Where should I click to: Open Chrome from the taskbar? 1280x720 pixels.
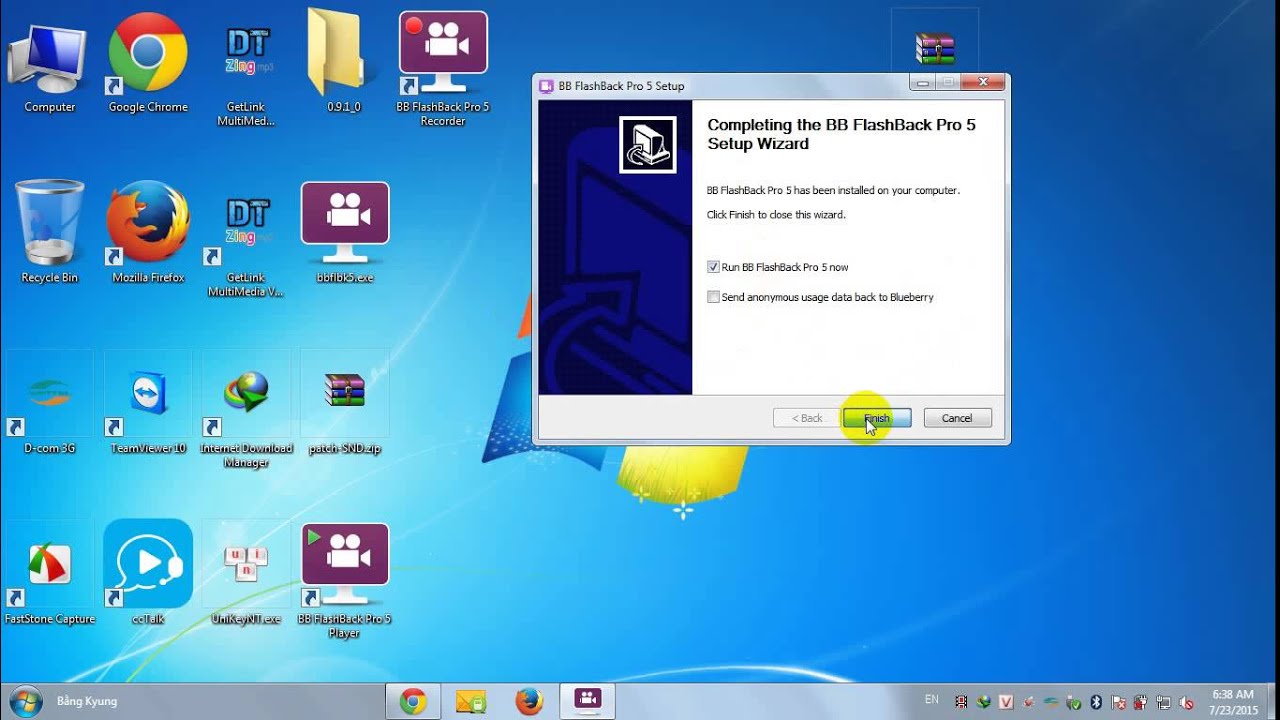[412, 702]
